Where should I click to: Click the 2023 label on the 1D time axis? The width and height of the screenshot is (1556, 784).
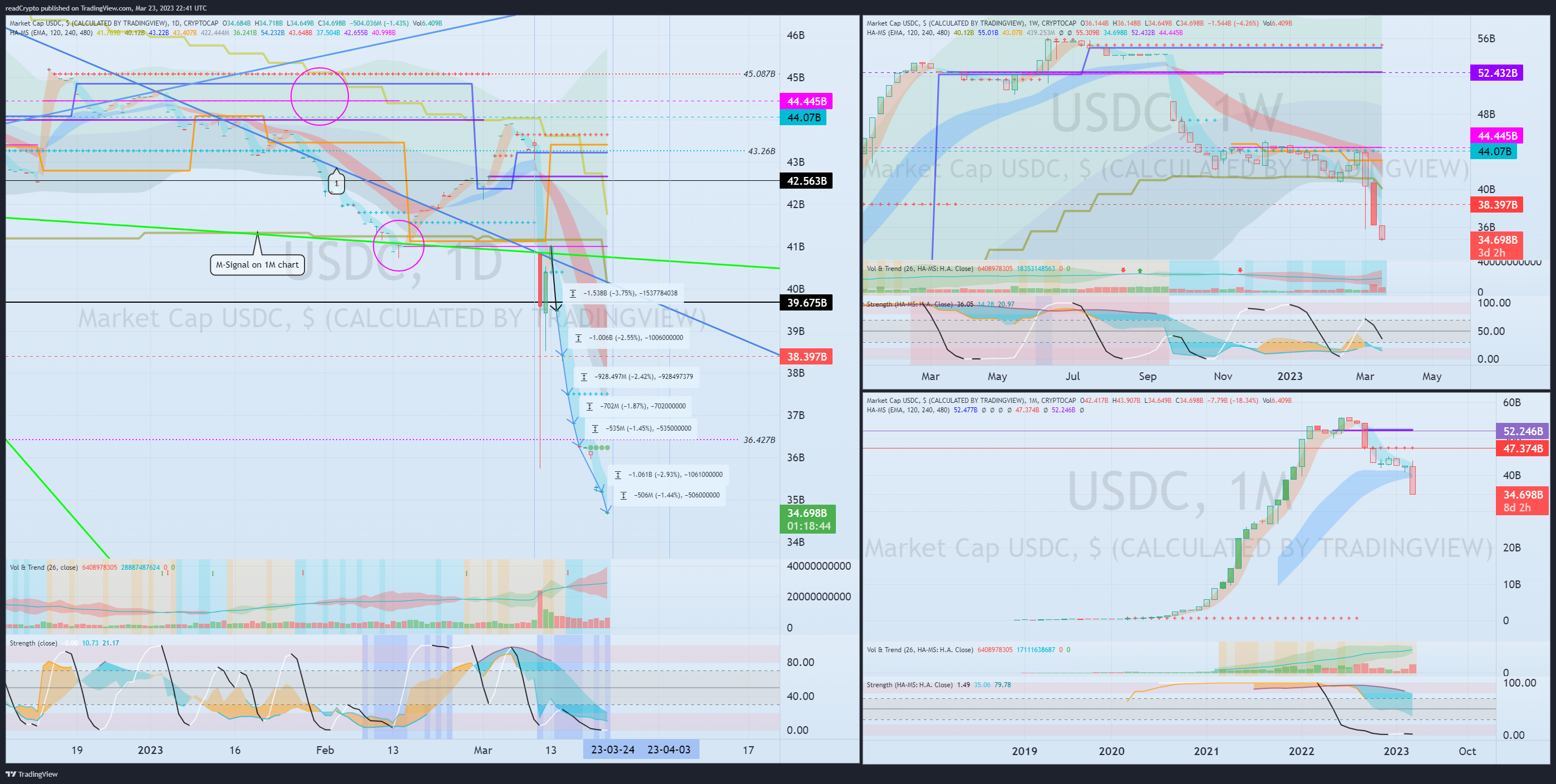pyautogui.click(x=150, y=750)
